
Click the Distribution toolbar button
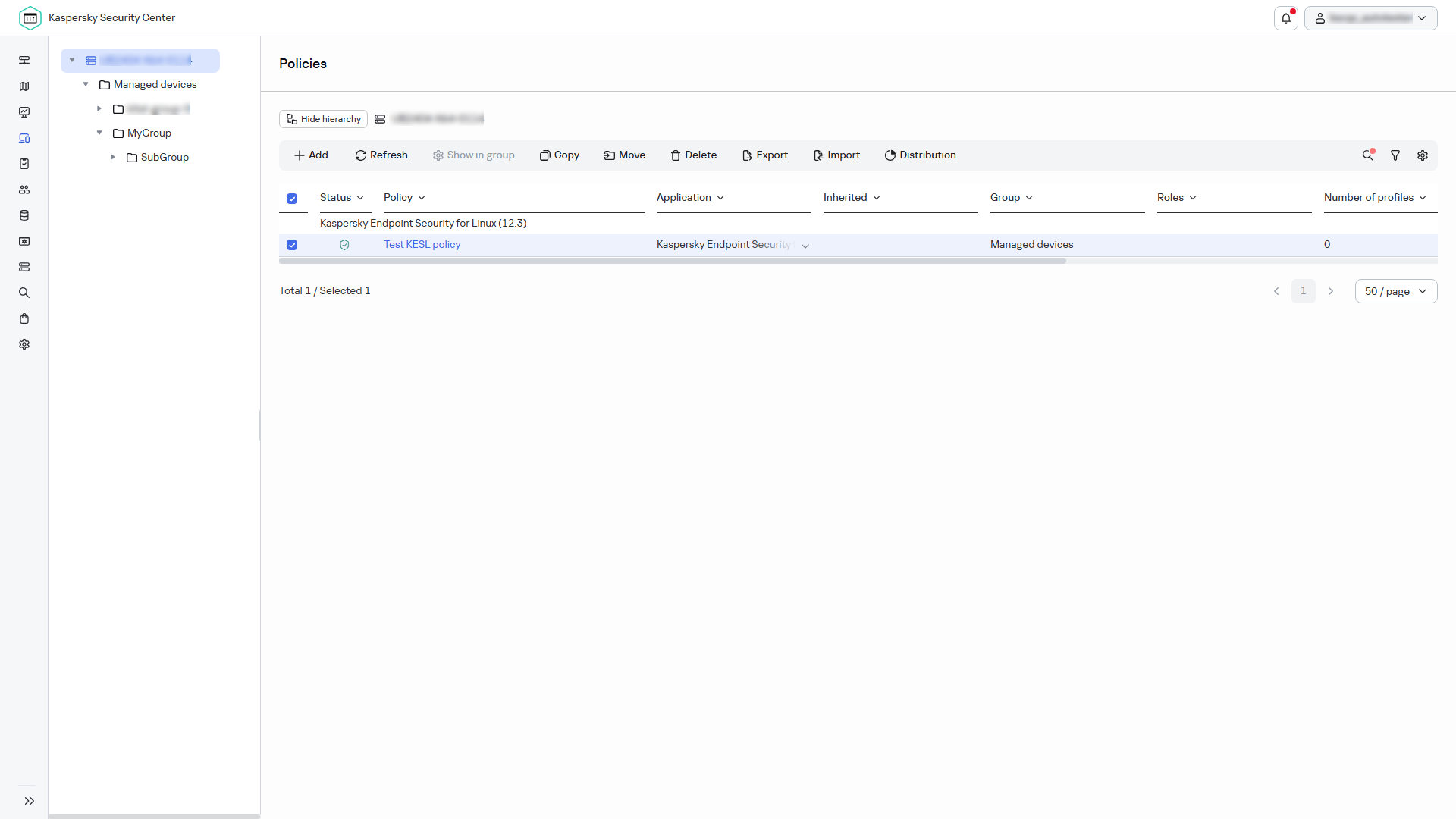(x=920, y=155)
